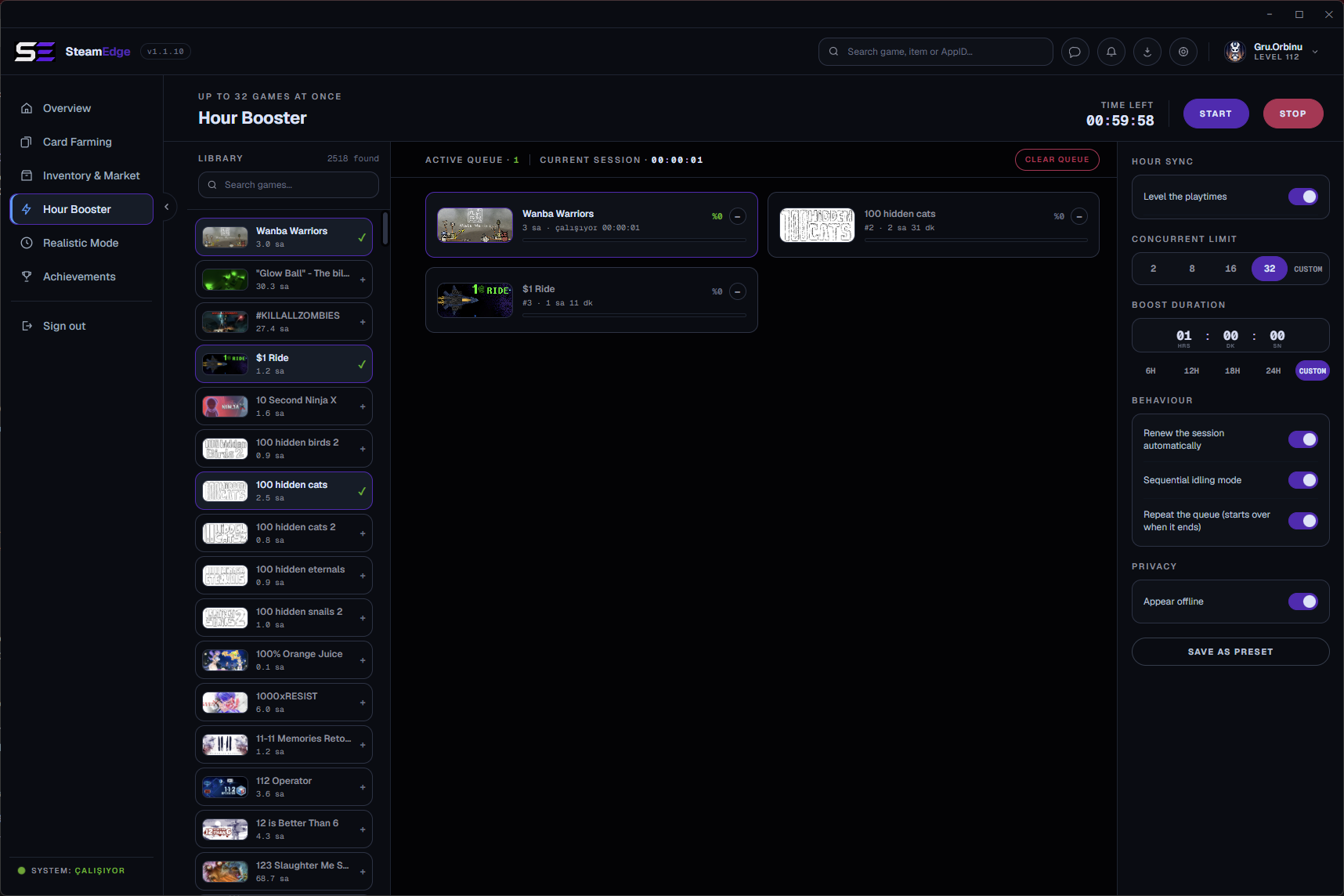Click the boost duration hours value
1344x896 pixels.
[1183, 336]
